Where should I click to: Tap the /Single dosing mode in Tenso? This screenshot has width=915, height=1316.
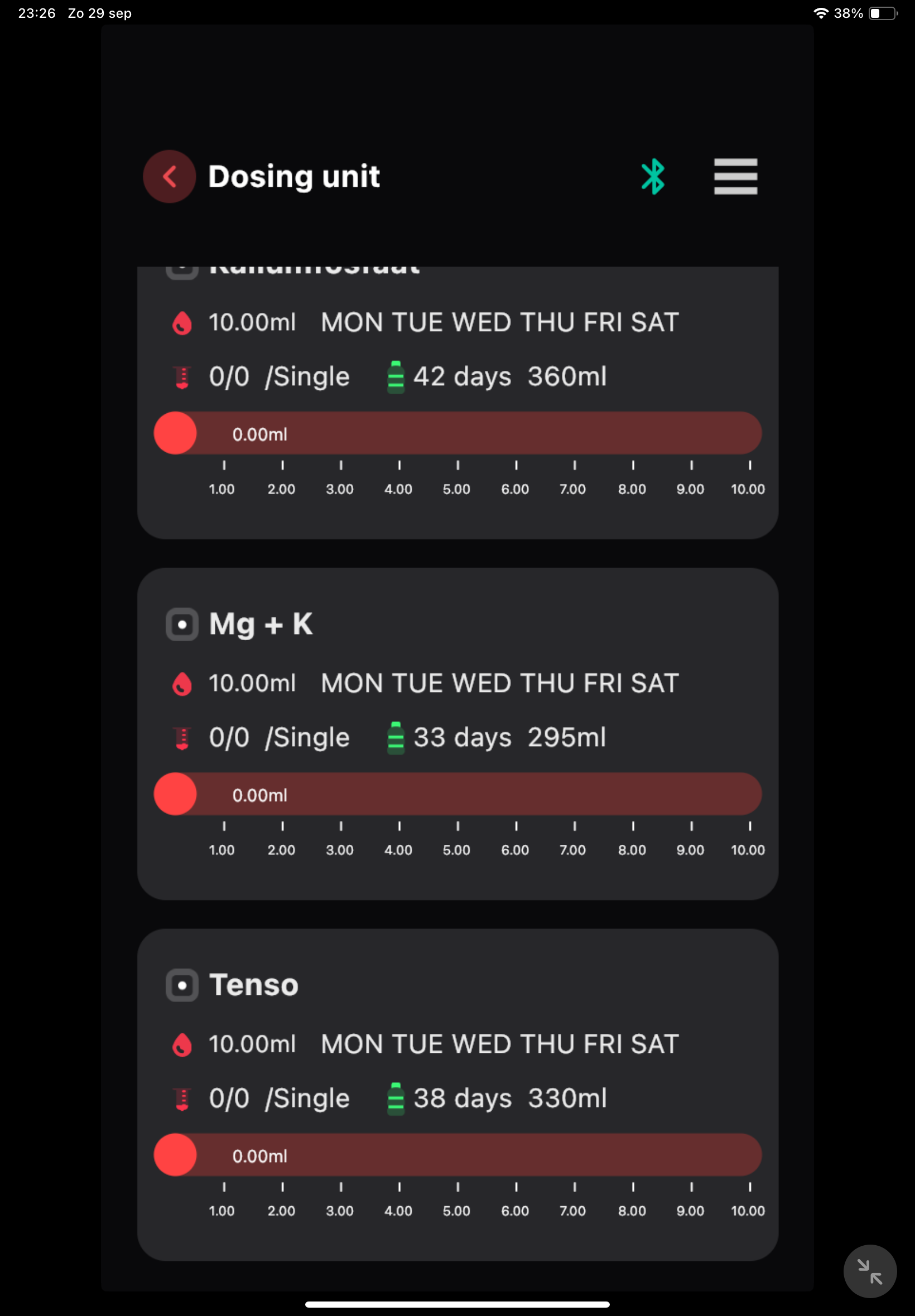click(x=307, y=1099)
